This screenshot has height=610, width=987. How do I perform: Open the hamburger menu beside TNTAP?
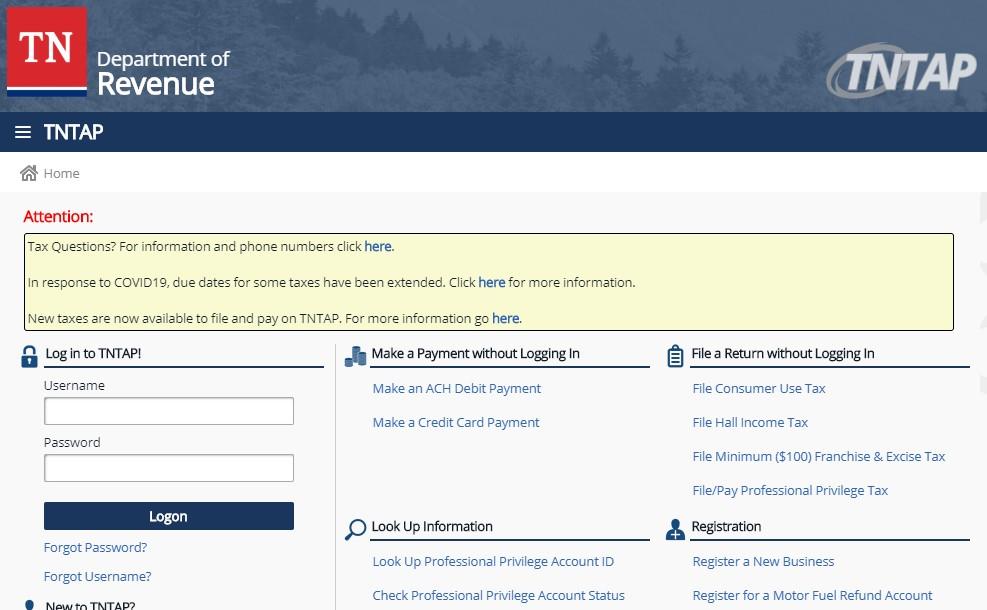(x=23, y=132)
